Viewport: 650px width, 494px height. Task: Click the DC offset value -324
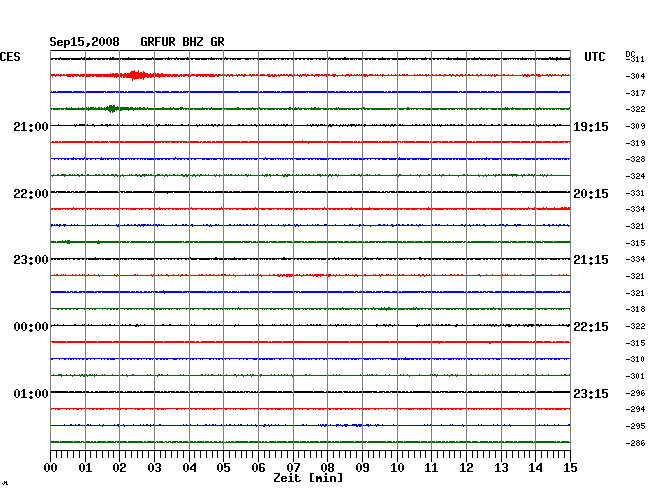(x=635, y=176)
